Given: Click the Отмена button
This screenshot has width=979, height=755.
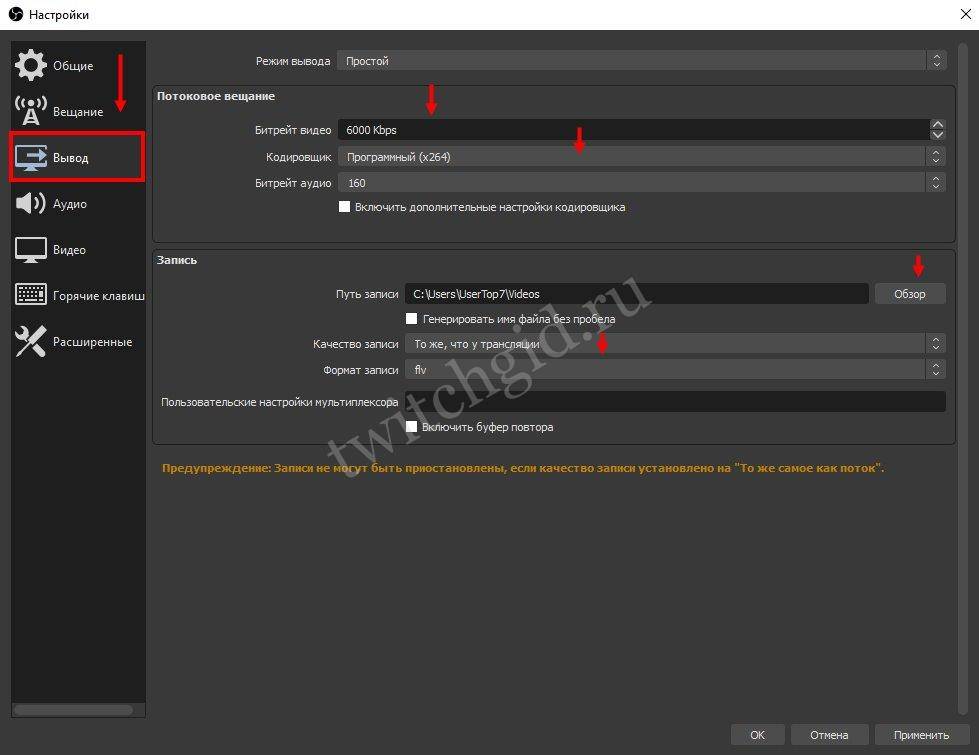Looking at the screenshot, I should pyautogui.click(x=829, y=735).
